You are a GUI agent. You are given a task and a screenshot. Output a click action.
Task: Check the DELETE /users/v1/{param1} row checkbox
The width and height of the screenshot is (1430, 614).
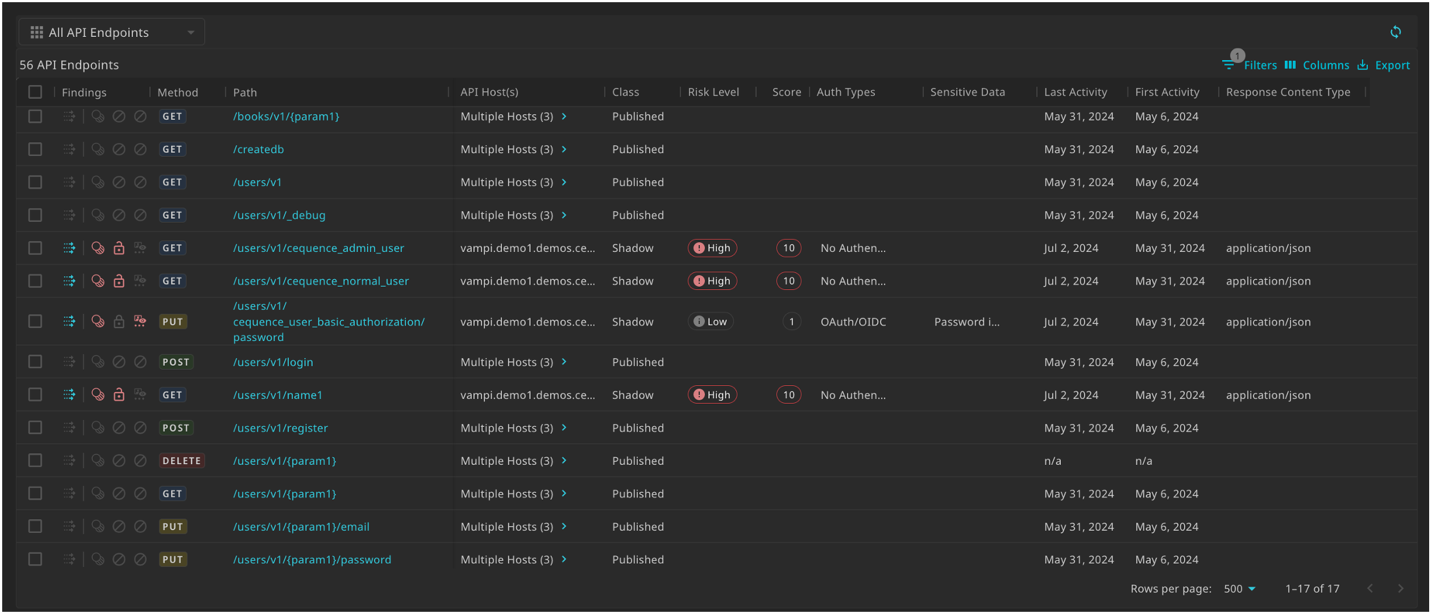pyautogui.click(x=35, y=461)
